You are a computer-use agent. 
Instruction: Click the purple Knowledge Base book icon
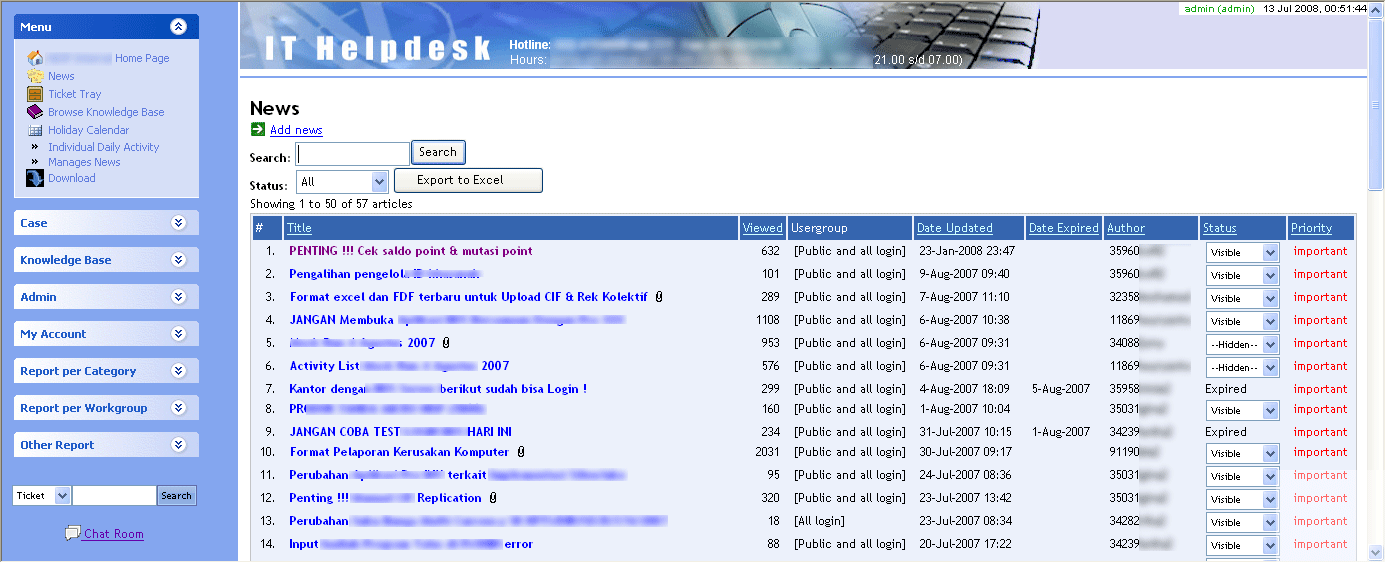click(x=35, y=112)
